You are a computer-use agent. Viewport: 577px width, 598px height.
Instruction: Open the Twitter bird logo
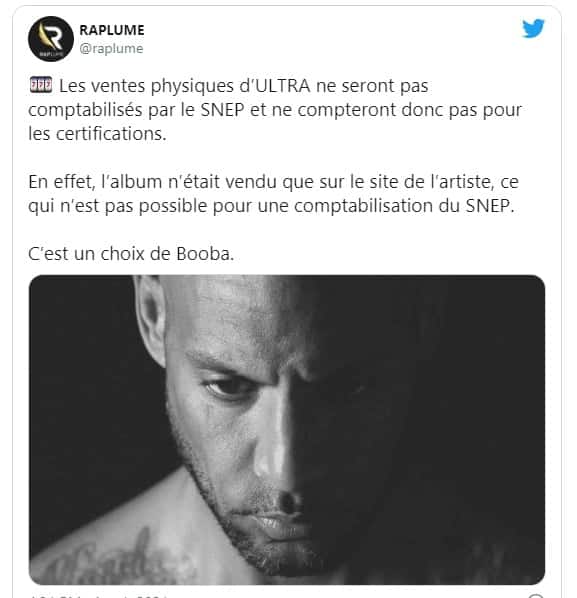tap(533, 29)
